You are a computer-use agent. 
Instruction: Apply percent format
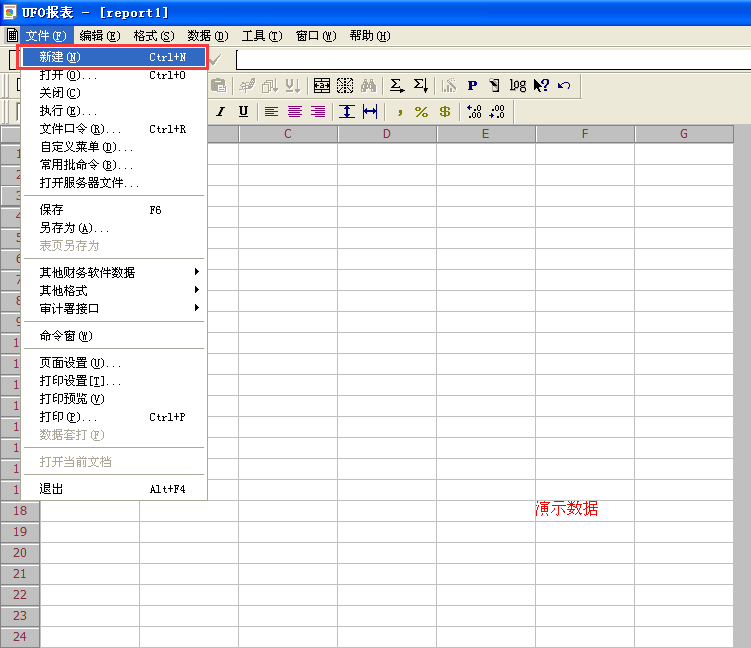(421, 112)
